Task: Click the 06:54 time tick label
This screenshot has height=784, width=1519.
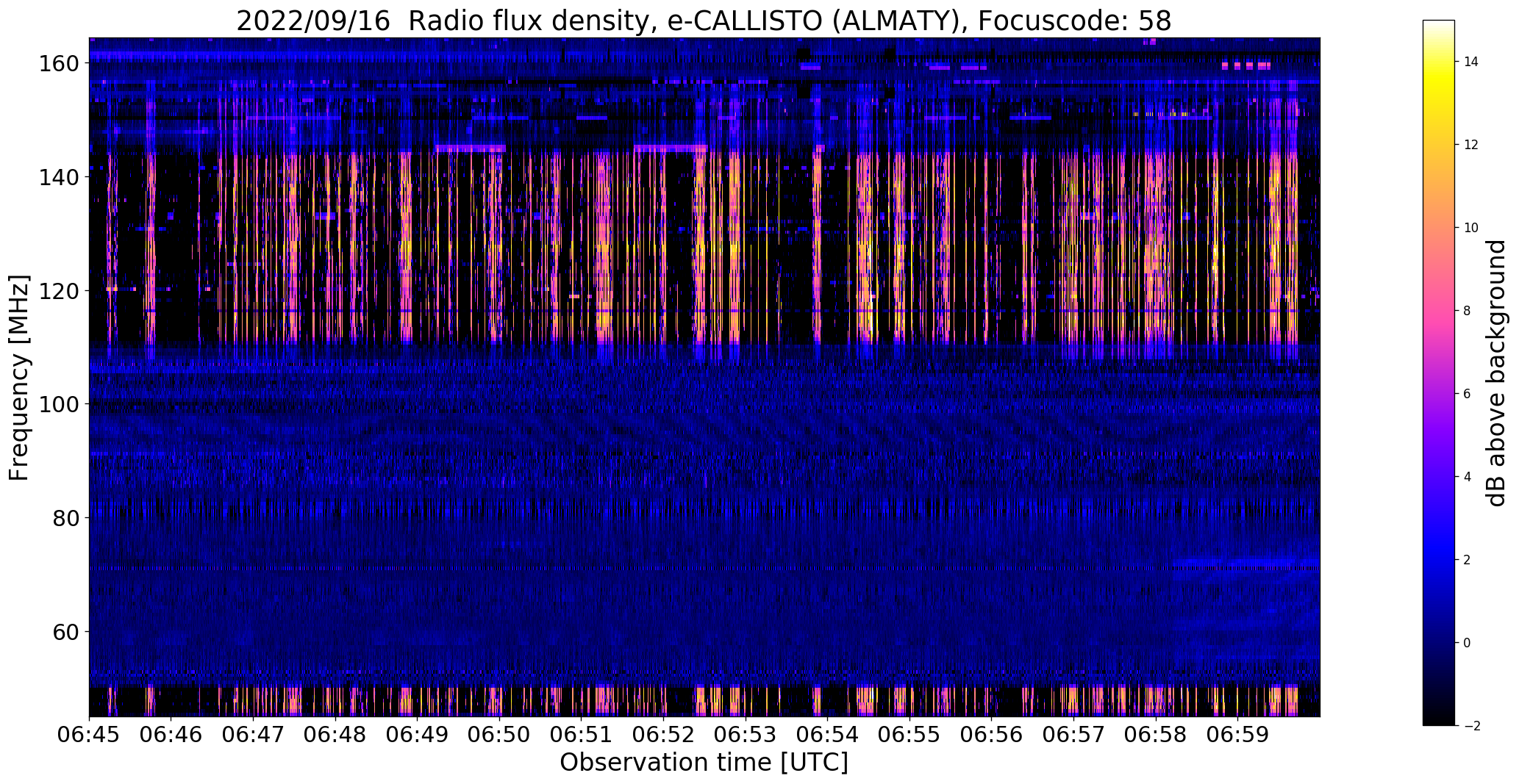Action: click(828, 735)
